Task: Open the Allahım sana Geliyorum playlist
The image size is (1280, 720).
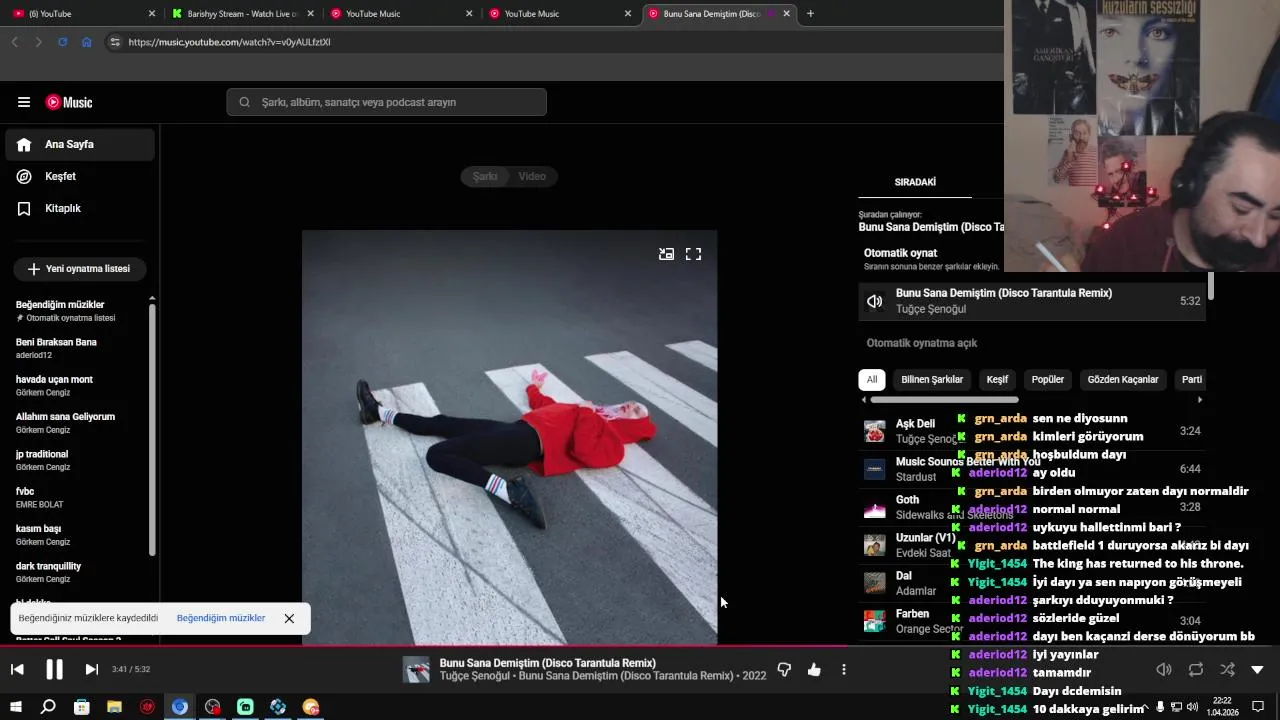Action: (80, 423)
